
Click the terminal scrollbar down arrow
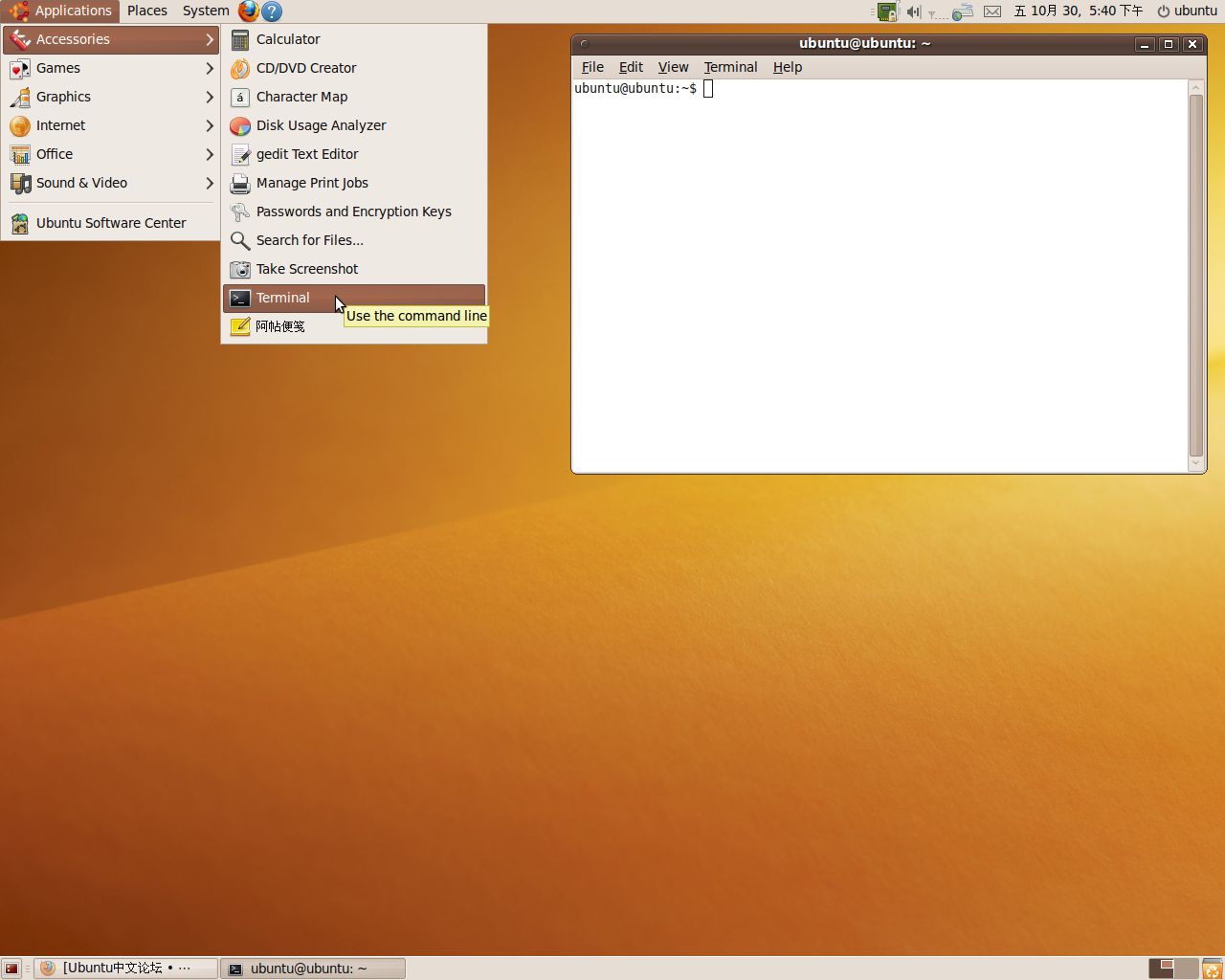tap(1195, 464)
